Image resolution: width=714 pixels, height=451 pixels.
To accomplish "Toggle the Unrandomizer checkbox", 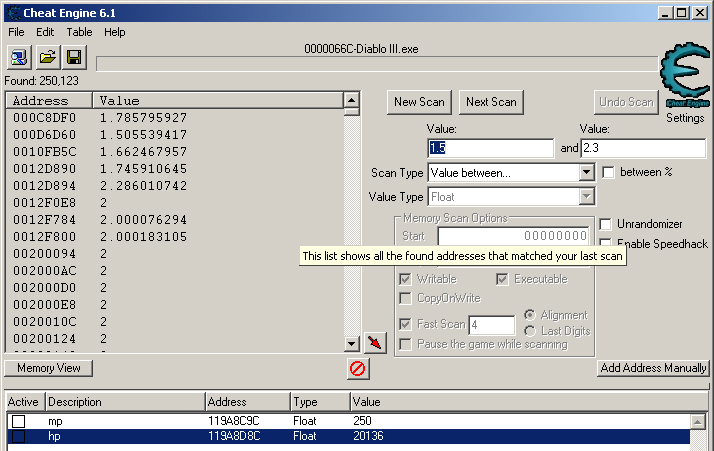I will click(x=605, y=224).
